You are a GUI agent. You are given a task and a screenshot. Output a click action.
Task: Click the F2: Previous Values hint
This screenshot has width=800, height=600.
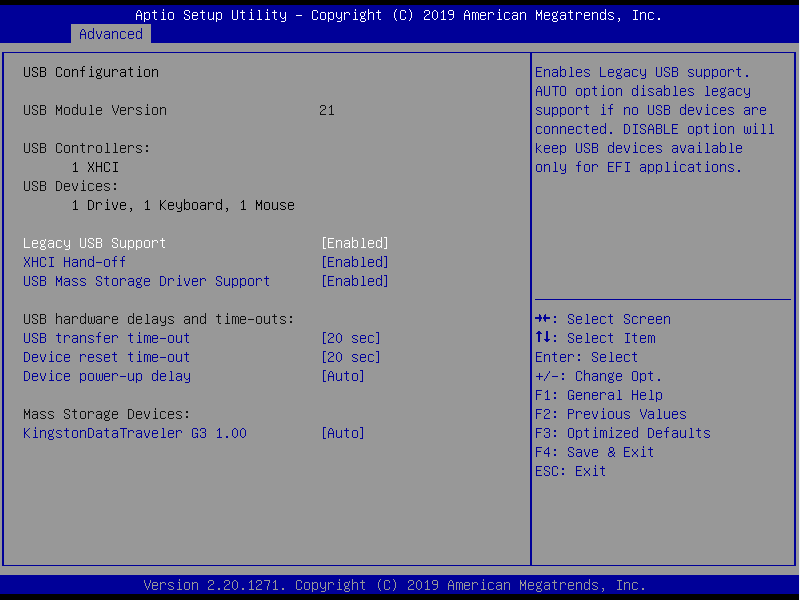[610, 414]
